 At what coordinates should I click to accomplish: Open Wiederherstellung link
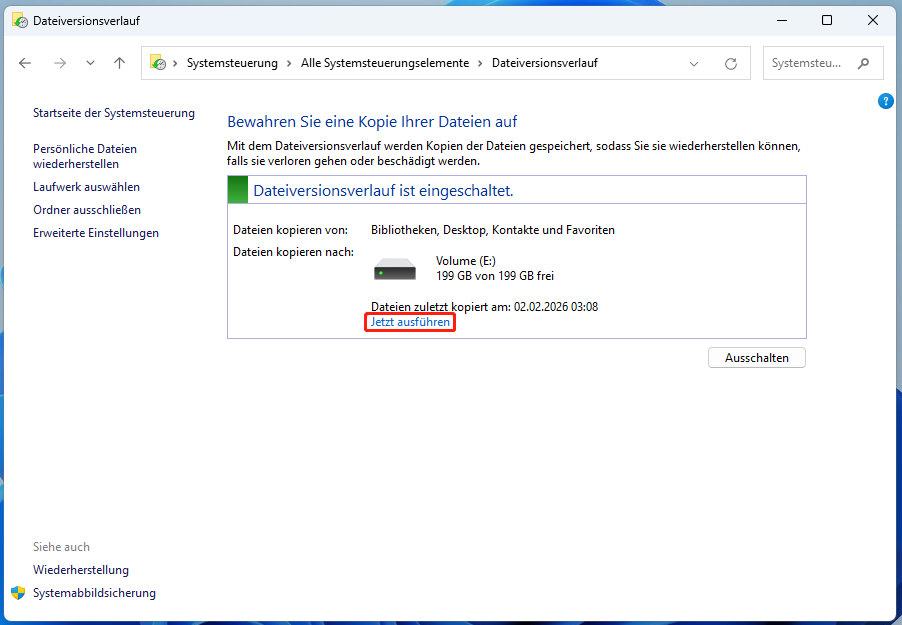tap(81, 570)
